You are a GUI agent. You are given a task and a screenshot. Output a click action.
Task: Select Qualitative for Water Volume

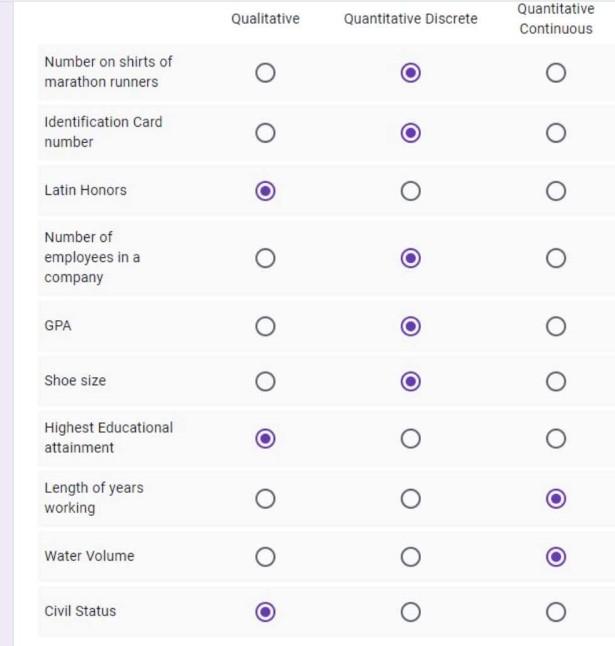pos(265,556)
